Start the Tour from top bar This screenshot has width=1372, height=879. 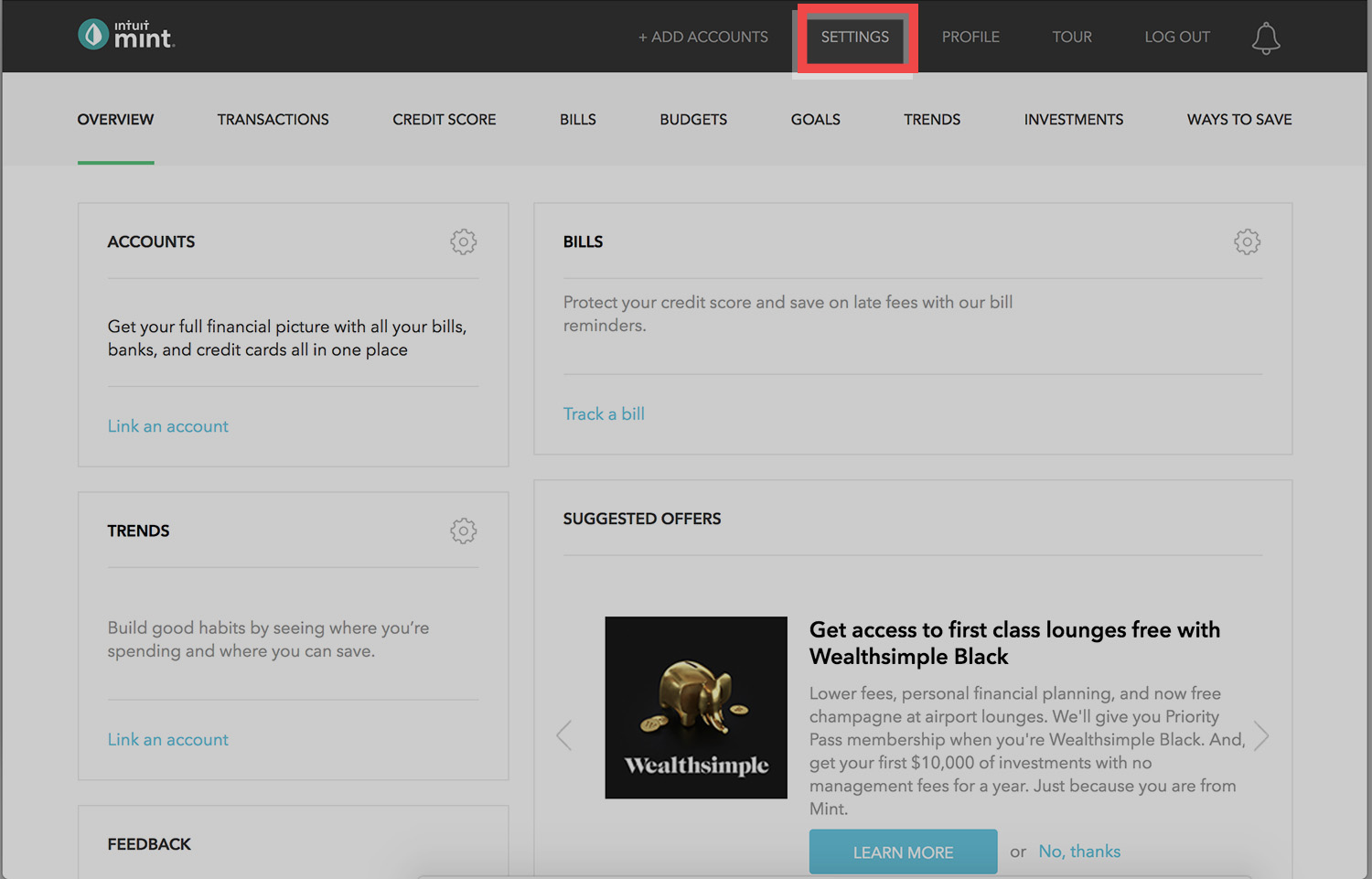pyautogui.click(x=1072, y=37)
